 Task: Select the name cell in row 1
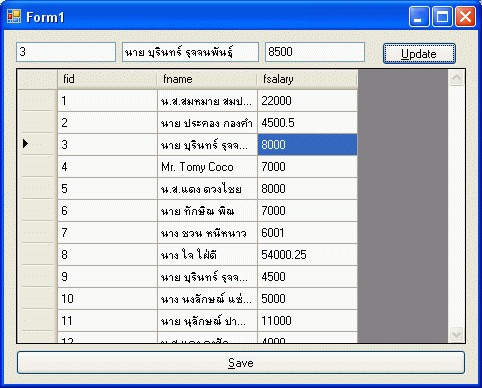point(207,101)
